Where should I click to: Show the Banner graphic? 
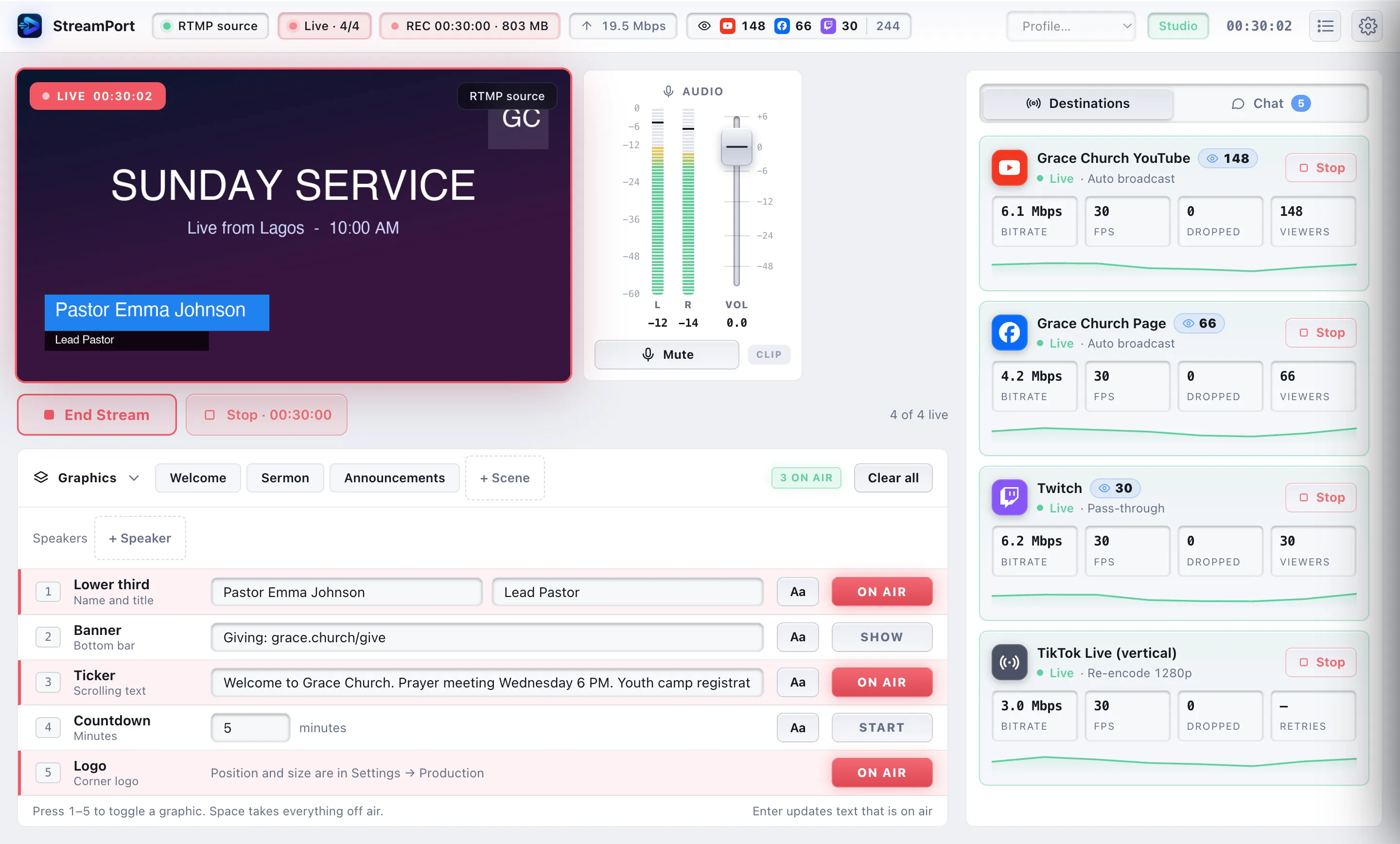click(882, 637)
